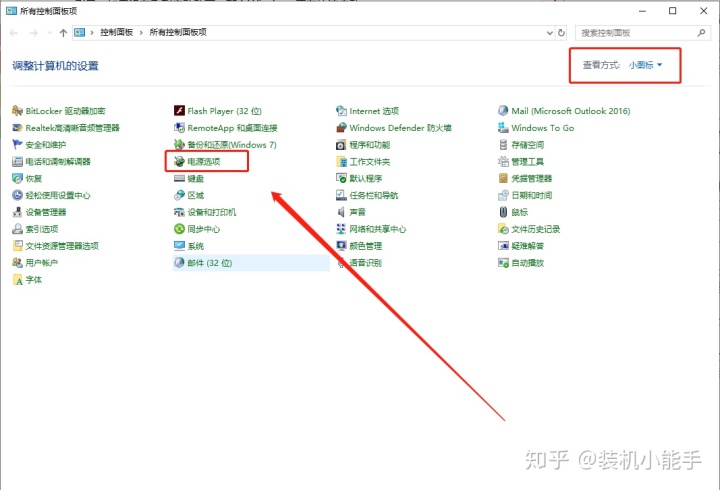Screen dimensions: 720x490
Task: Click the Internet 选项 icon
Action: click(341, 111)
